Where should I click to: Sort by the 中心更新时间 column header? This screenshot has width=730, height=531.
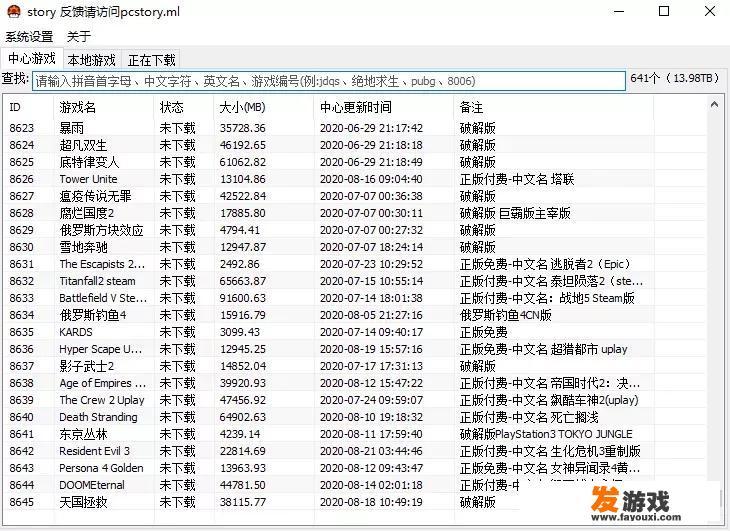coord(384,108)
